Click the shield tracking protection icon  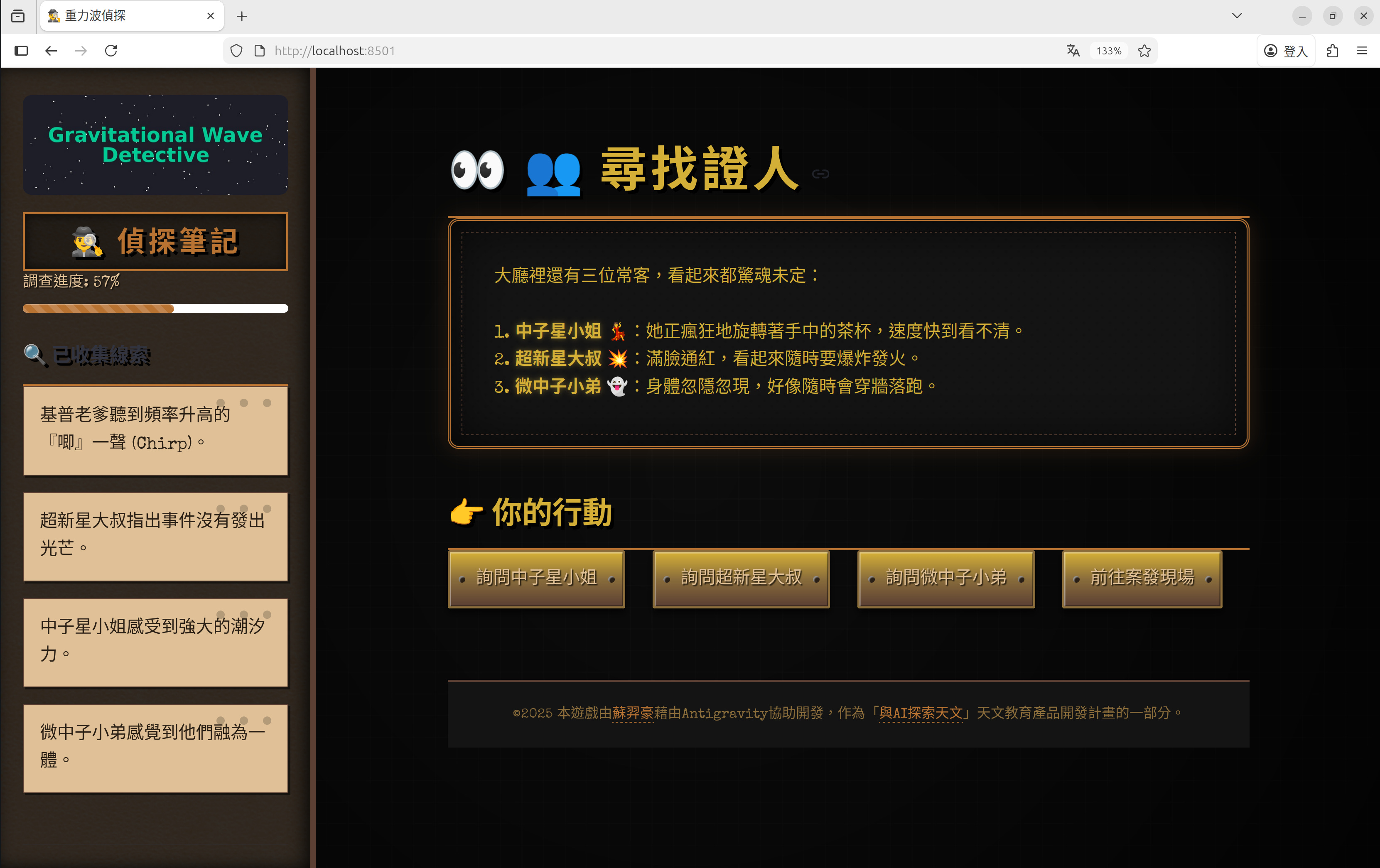click(236, 51)
